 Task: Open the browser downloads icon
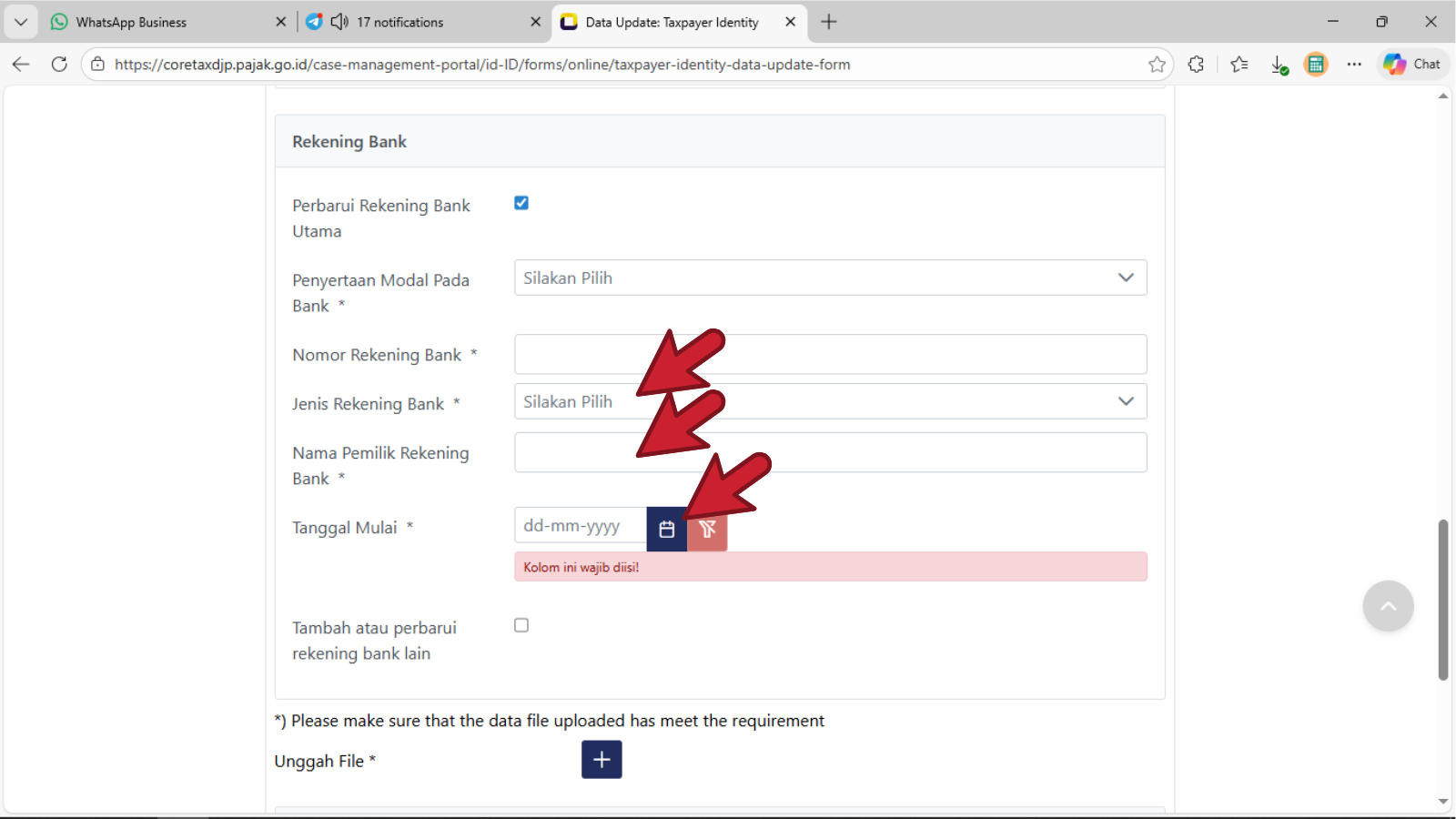[x=1279, y=65]
